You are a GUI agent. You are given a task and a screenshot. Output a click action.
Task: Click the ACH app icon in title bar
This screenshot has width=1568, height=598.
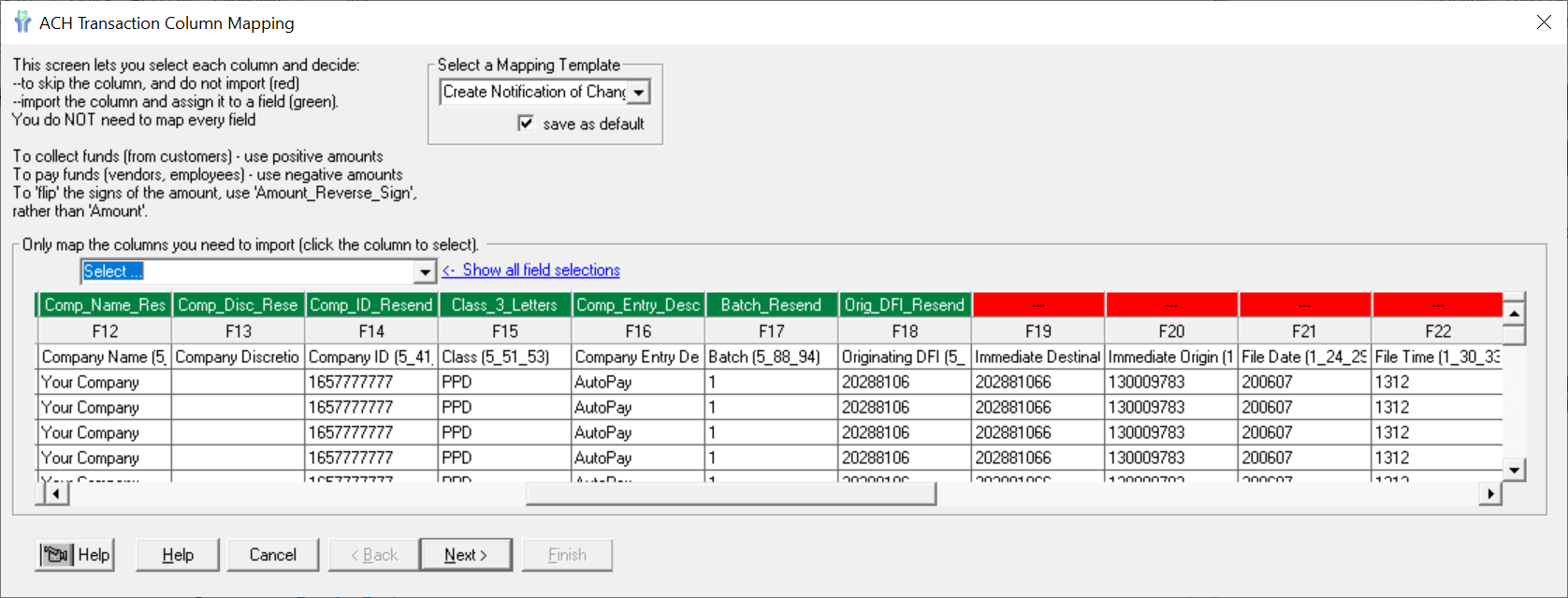point(22,22)
